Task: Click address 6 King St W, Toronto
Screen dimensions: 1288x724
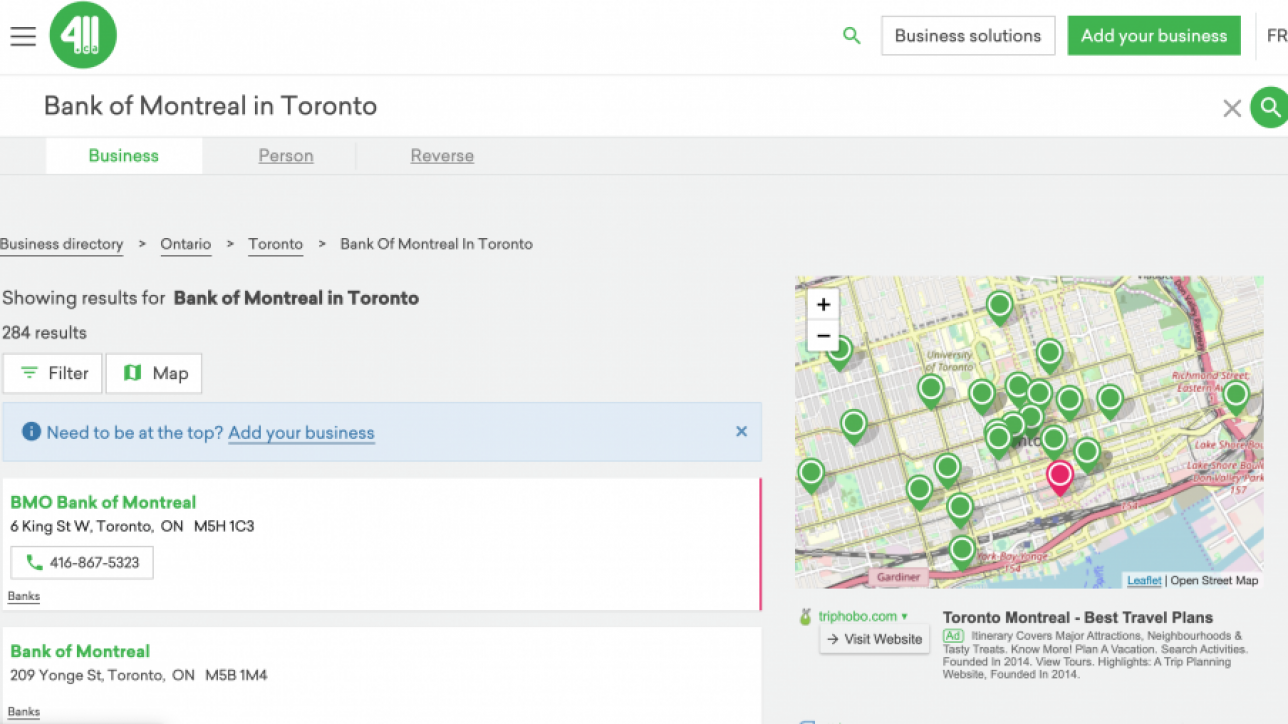Action: coord(132,526)
